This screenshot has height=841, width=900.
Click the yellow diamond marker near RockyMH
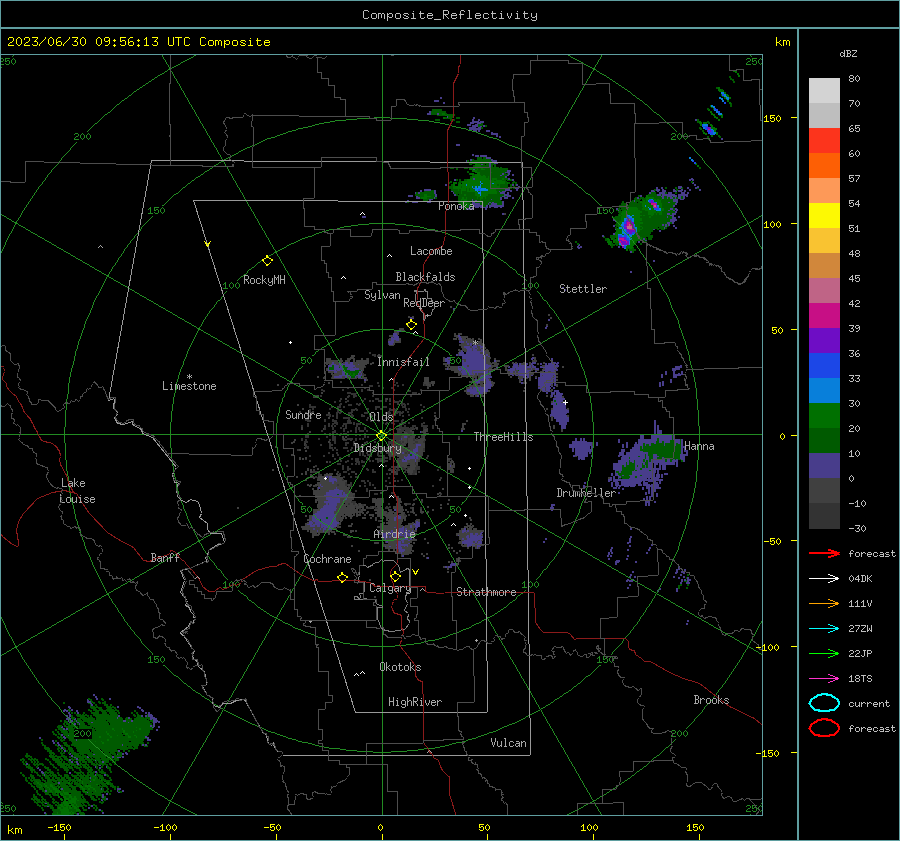tap(267, 261)
